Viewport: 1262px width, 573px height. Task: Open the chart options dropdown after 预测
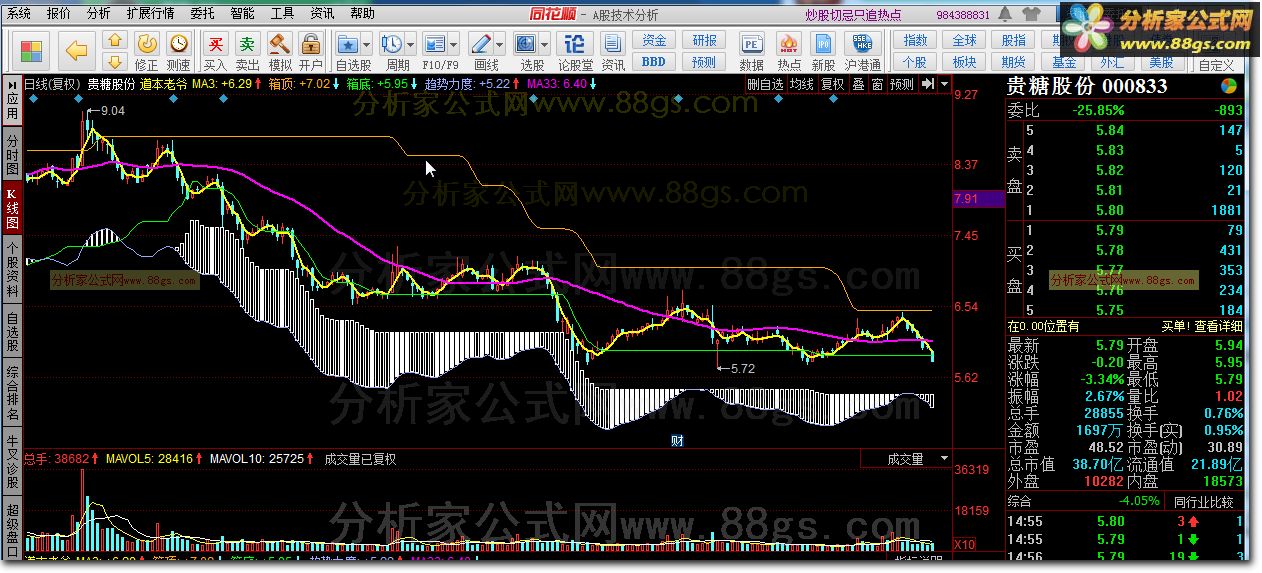(945, 84)
